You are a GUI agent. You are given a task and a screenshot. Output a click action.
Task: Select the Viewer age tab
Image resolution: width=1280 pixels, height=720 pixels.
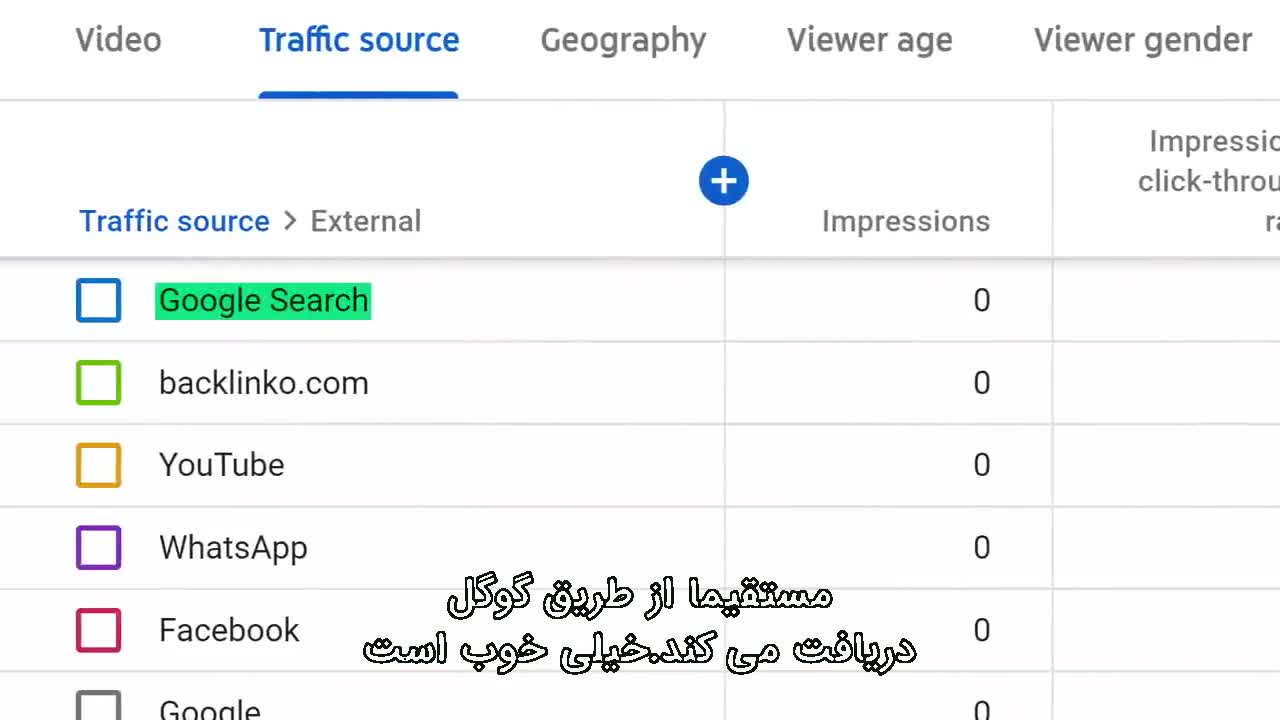[x=869, y=40]
